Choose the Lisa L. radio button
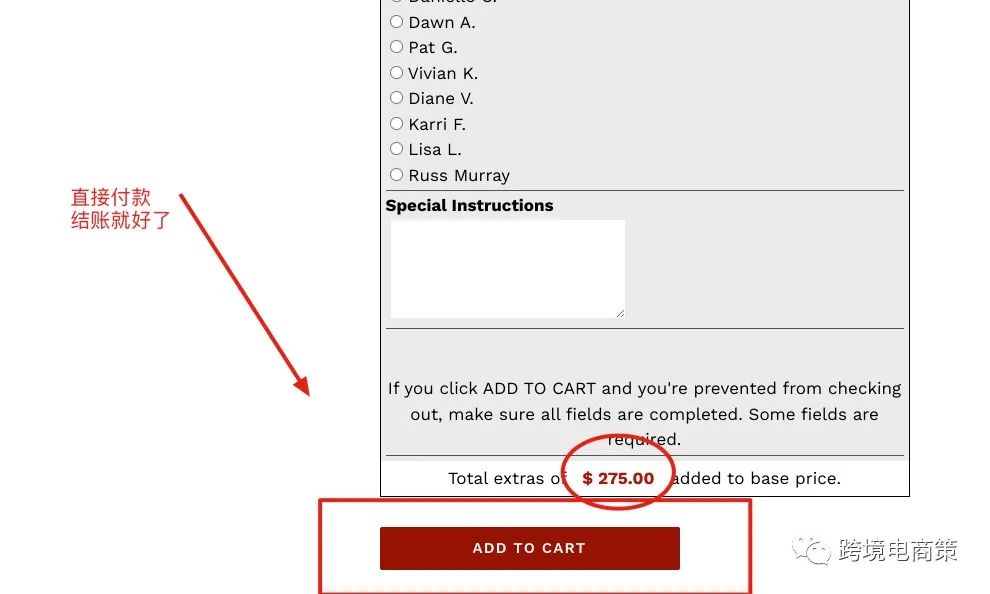This screenshot has height=594, width=990. click(x=396, y=149)
